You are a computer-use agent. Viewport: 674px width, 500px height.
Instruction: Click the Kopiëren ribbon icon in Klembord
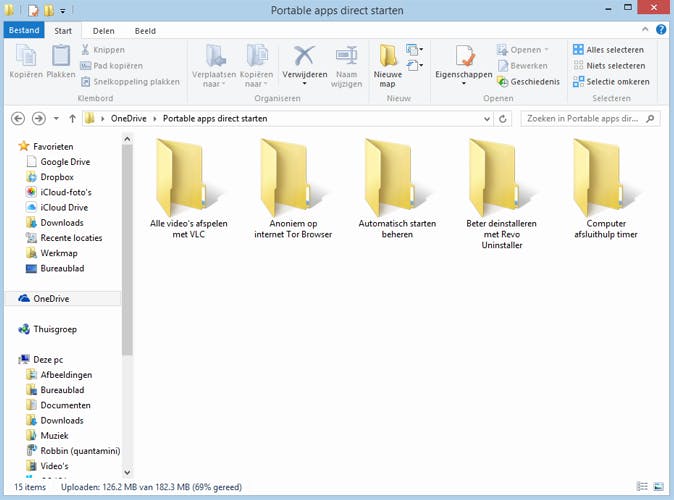26,56
